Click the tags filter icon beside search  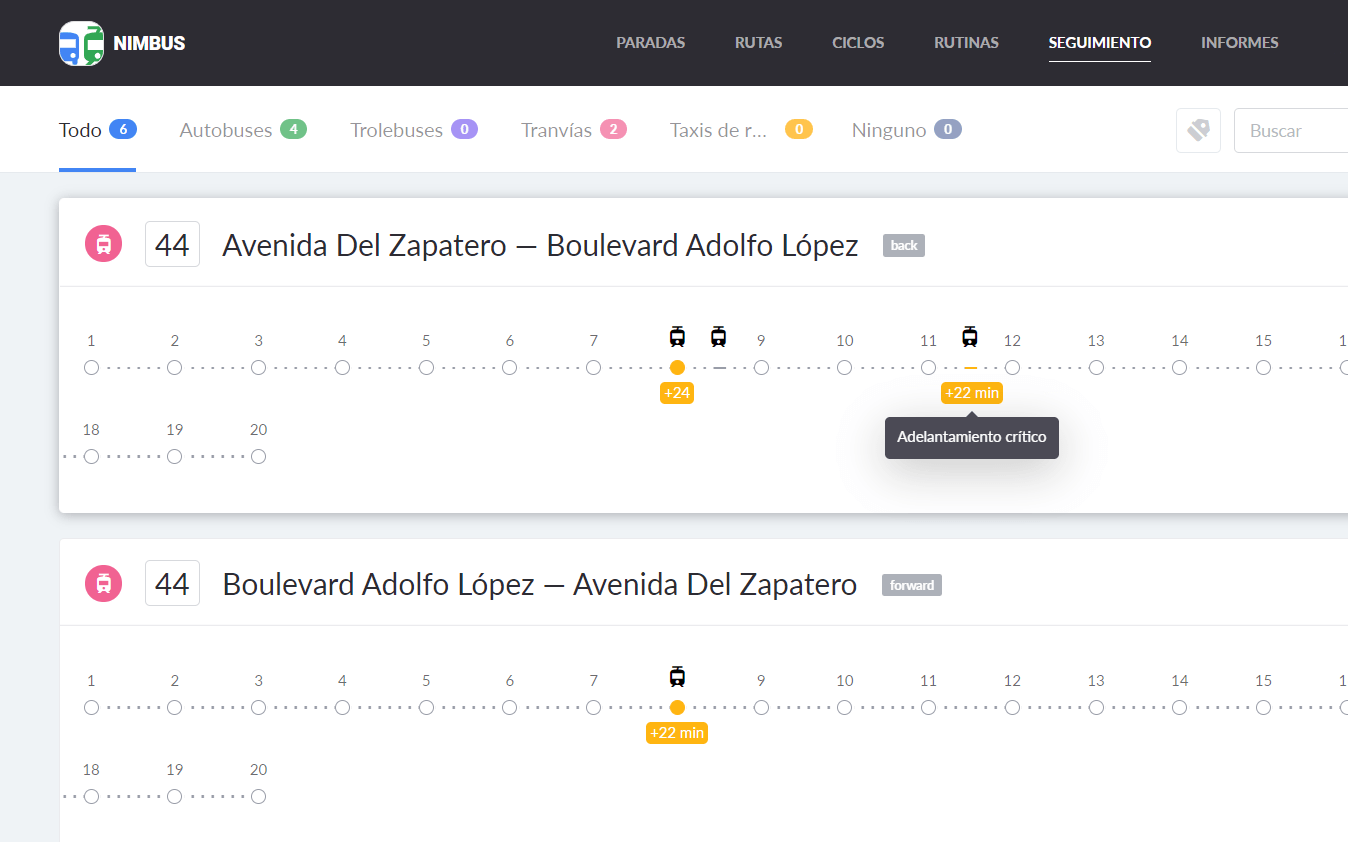click(1198, 130)
